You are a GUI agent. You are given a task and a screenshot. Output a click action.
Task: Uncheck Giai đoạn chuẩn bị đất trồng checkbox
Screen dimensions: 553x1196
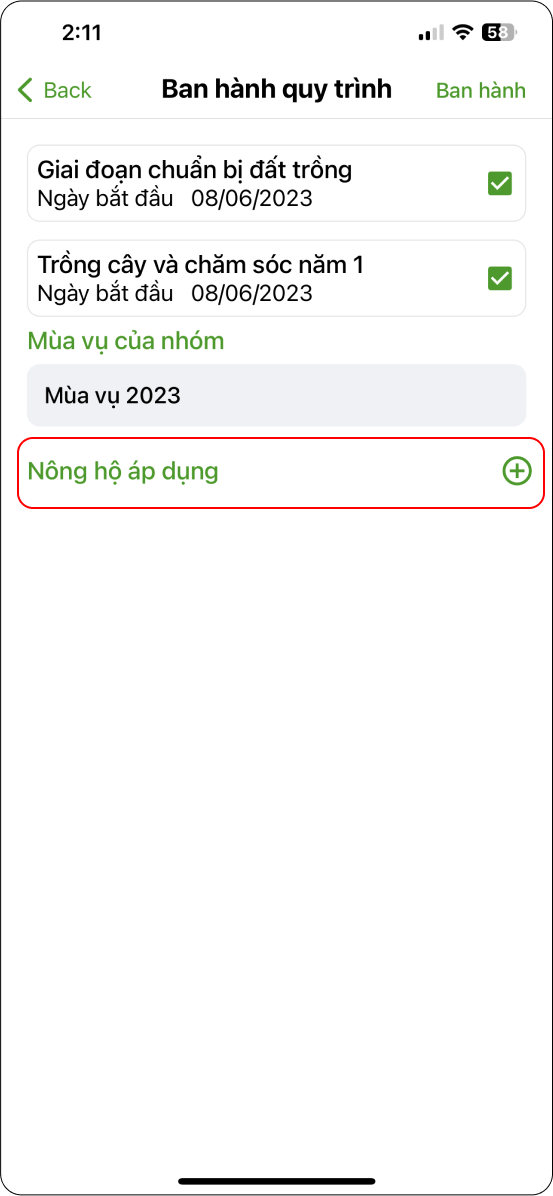(x=500, y=184)
